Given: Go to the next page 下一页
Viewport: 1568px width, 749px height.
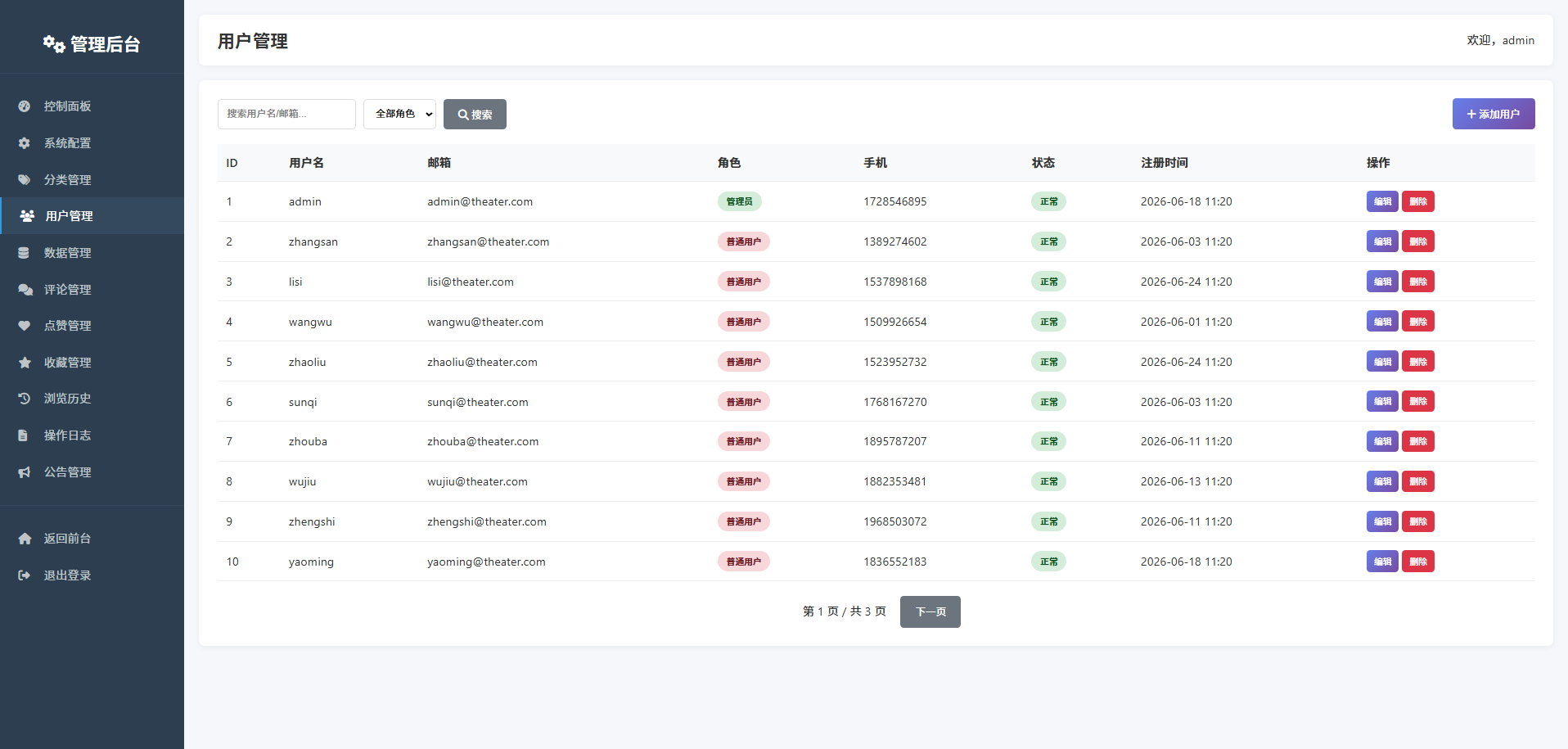Looking at the screenshot, I should tap(930, 612).
